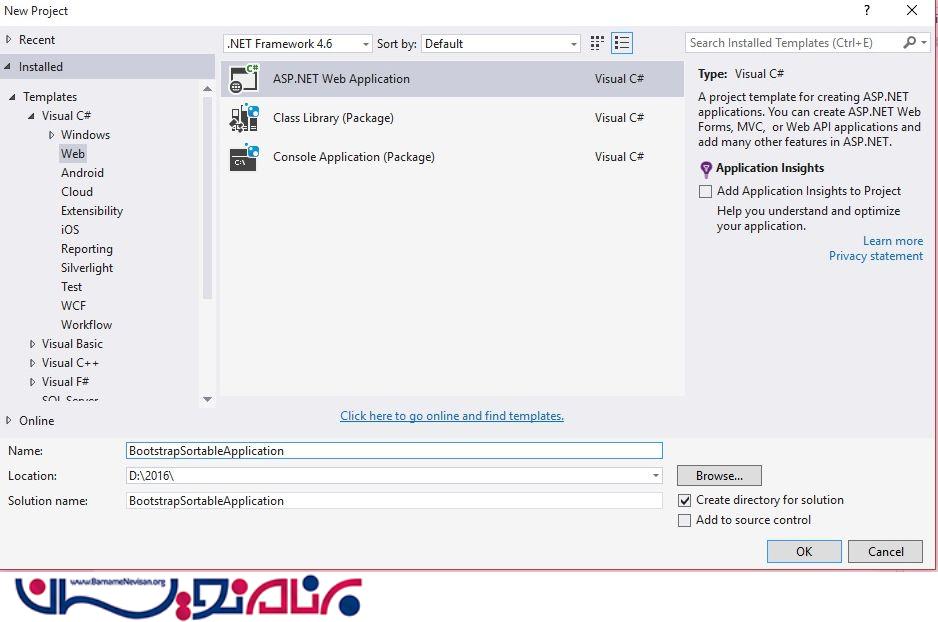Screen dimensions: 938x622
Task: Click the Solution name input field
Action: [x=394, y=501]
